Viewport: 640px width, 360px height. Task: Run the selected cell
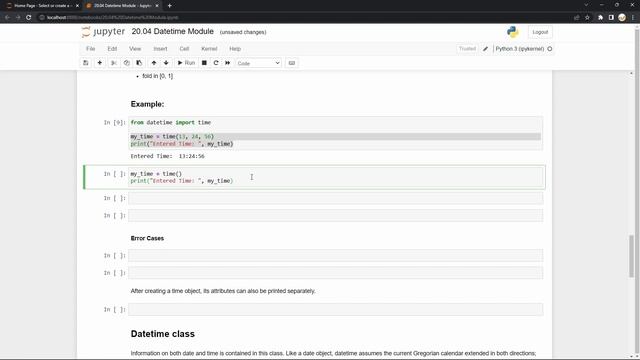186,63
